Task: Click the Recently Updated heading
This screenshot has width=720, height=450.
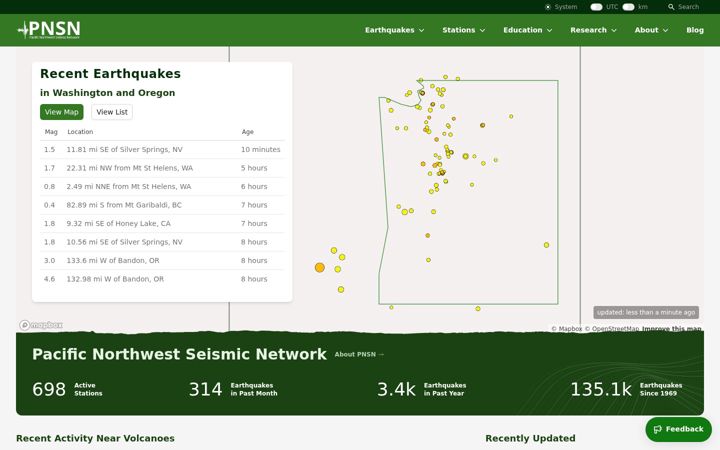Action: pyautogui.click(x=530, y=439)
